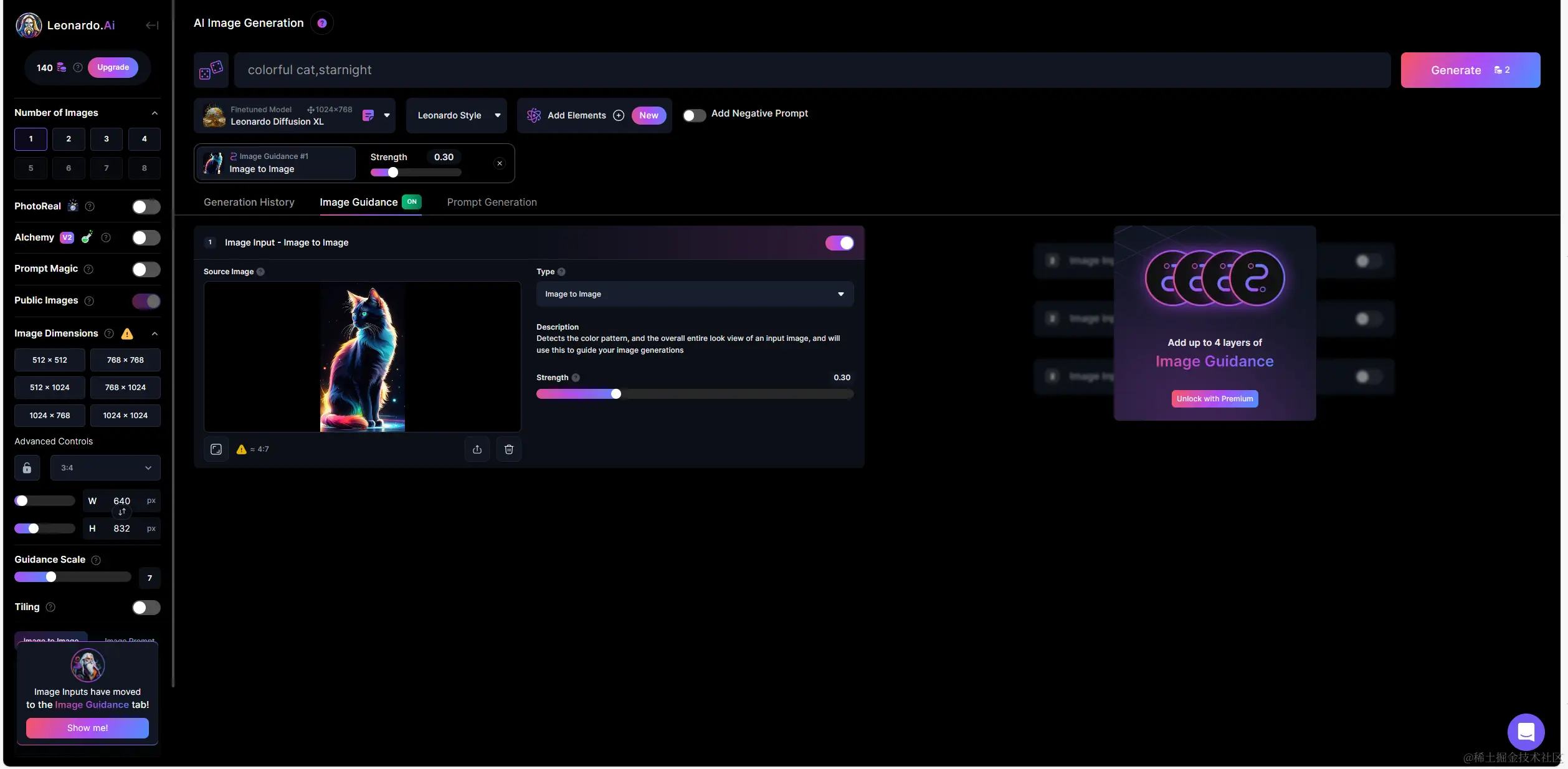Click the random prompt dice icon

coord(211,70)
